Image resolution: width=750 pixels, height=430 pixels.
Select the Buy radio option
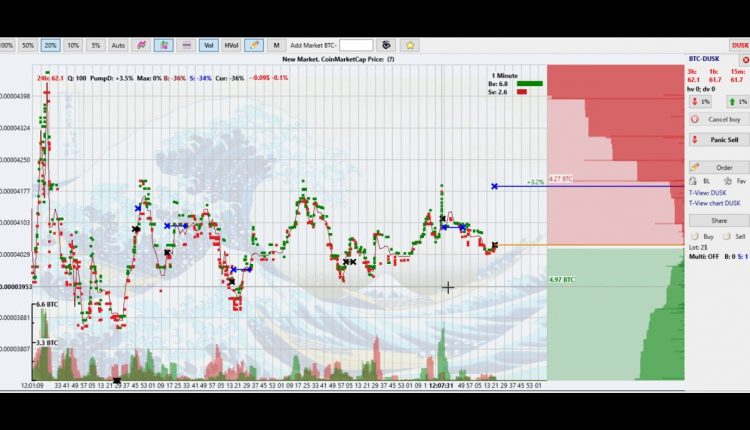(x=695, y=236)
